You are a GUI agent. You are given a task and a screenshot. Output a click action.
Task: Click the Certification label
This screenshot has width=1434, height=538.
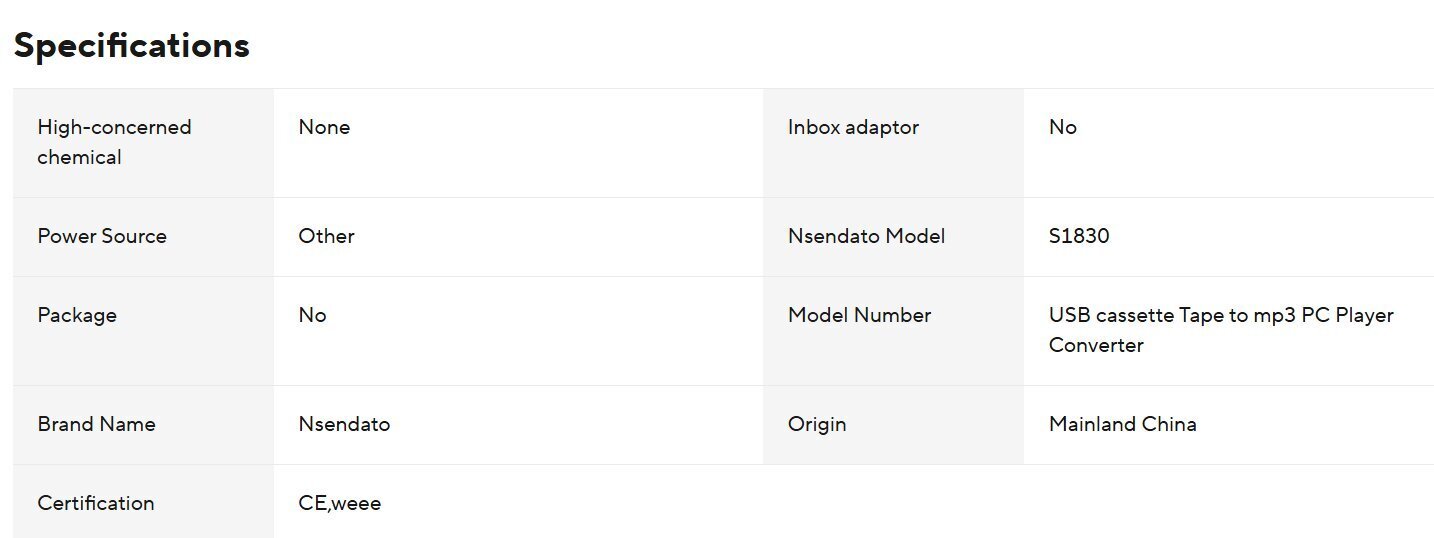pos(96,503)
